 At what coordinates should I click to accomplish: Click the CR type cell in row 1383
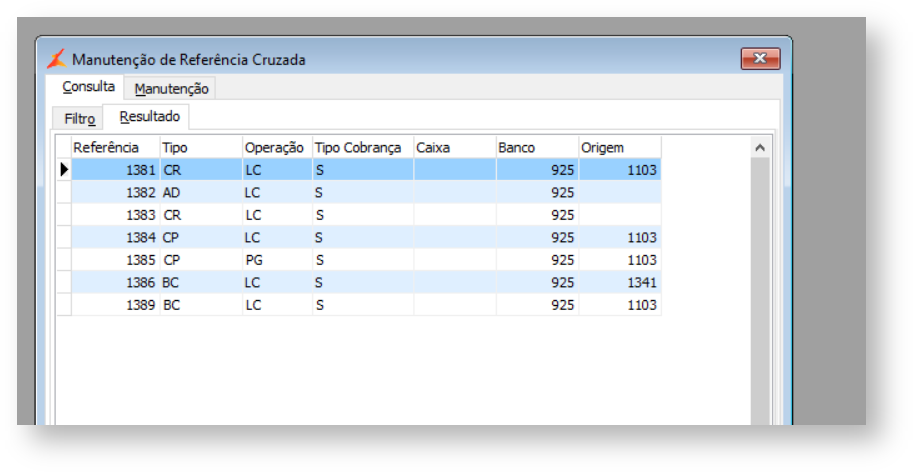tap(201, 215)
